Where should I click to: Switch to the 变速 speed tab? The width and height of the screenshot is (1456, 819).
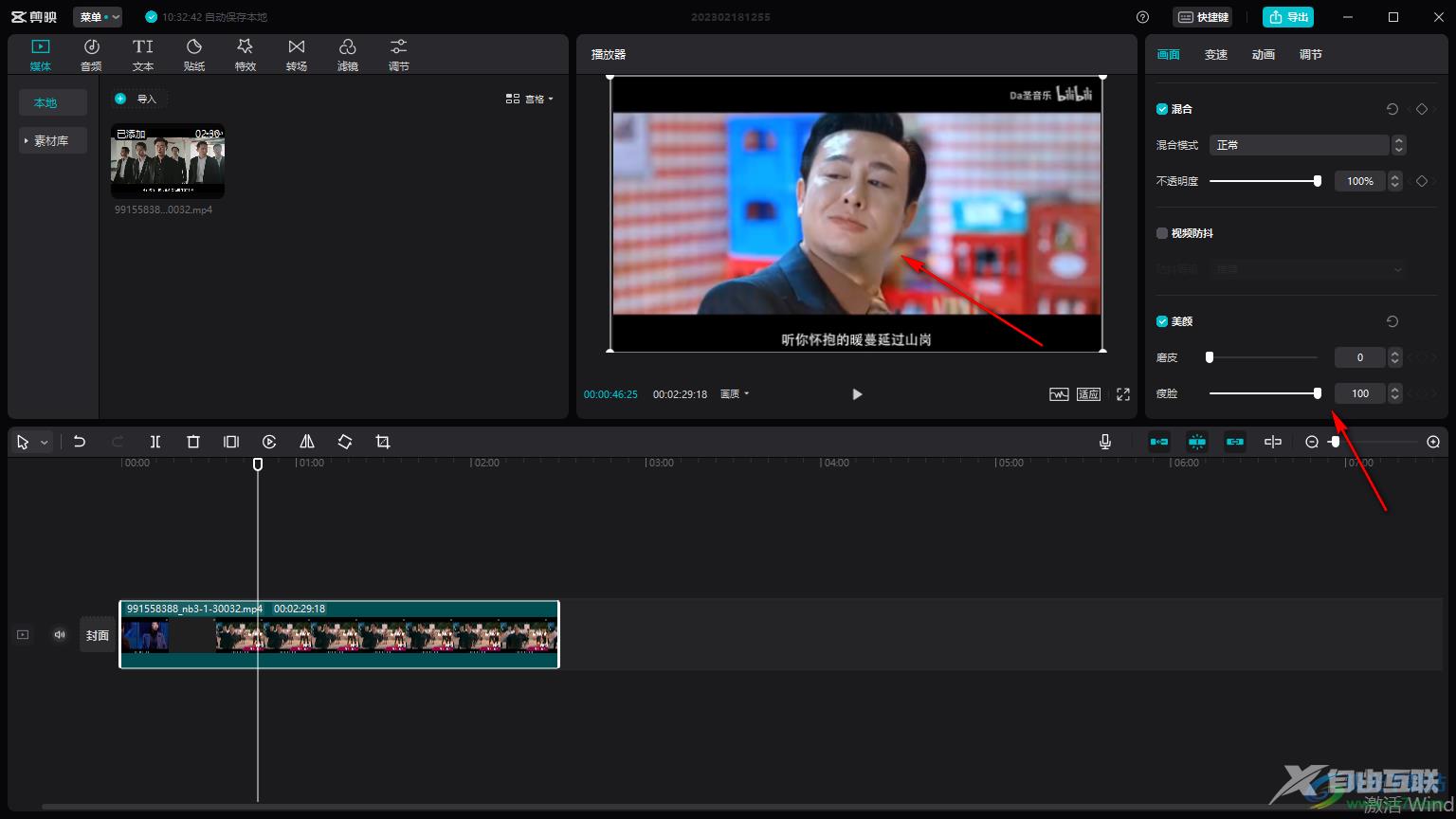[1216, 55]
